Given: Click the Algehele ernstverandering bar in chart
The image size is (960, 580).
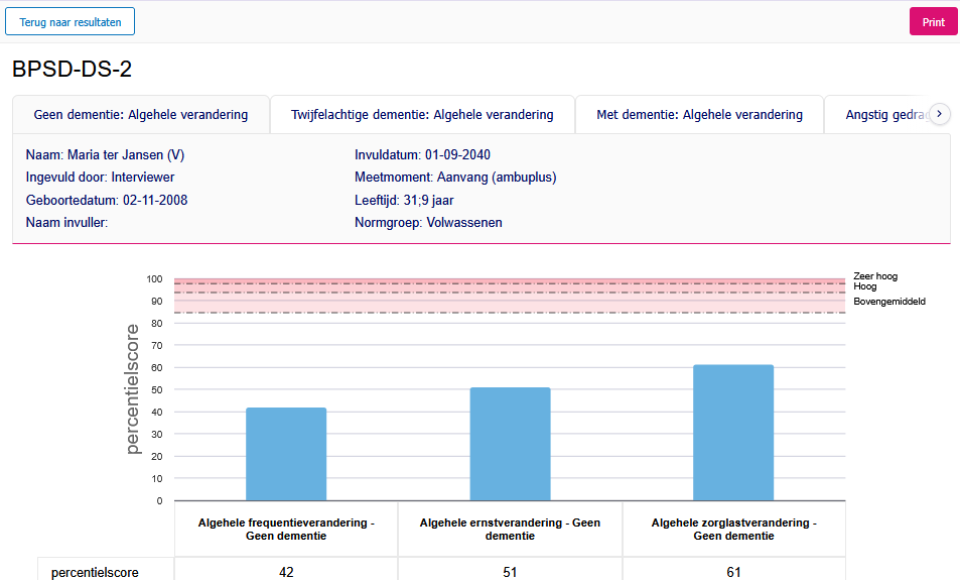Looking at the screenshot, I should click(510, 444).
